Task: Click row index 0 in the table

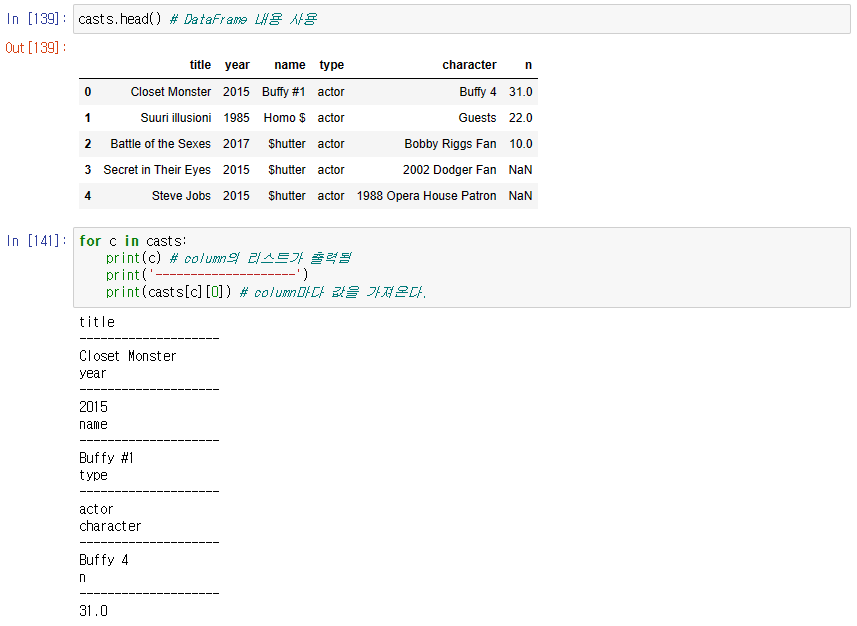Action: (88, 92)
